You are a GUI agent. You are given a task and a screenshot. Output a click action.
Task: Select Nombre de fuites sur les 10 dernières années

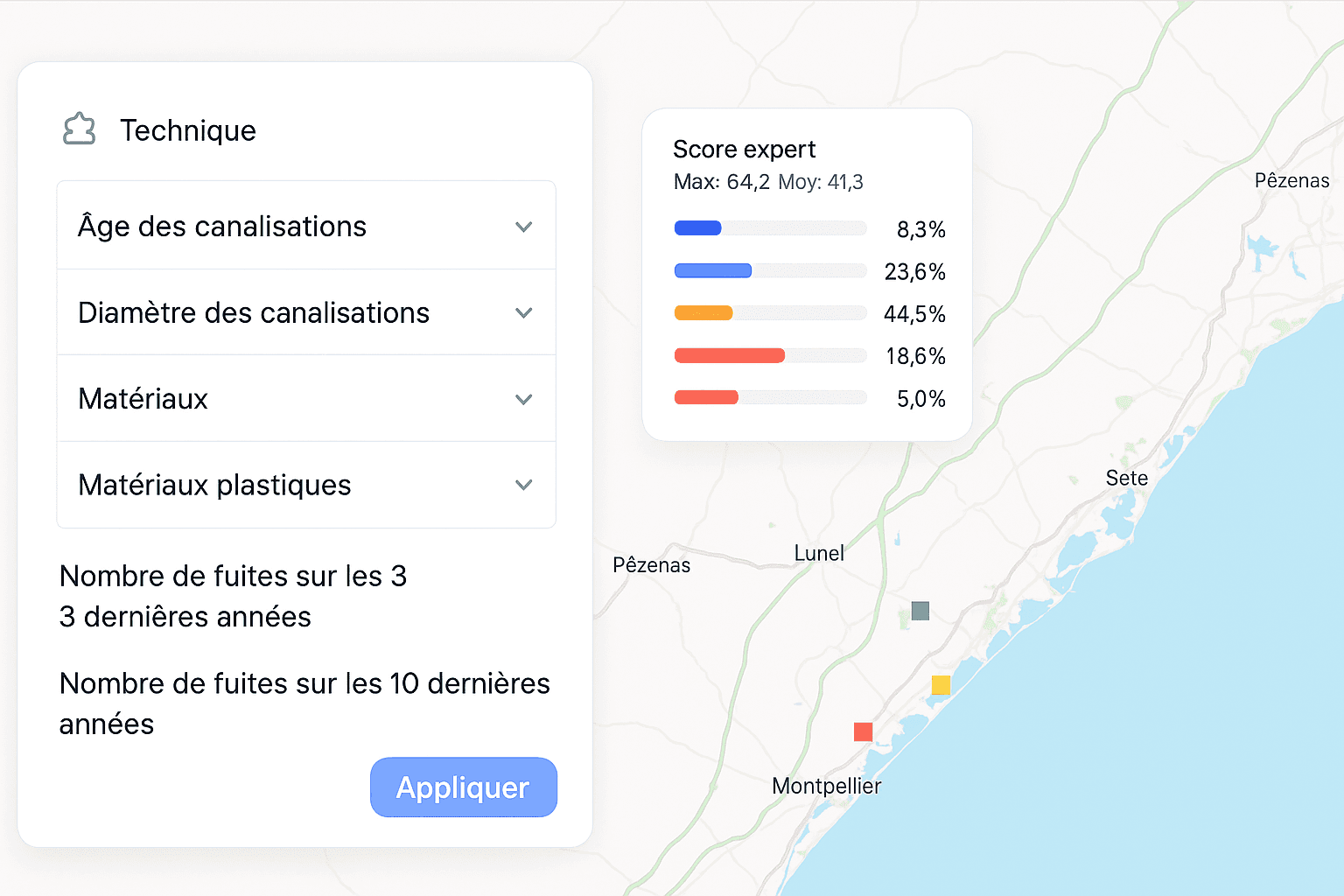(x=304, y=703)
